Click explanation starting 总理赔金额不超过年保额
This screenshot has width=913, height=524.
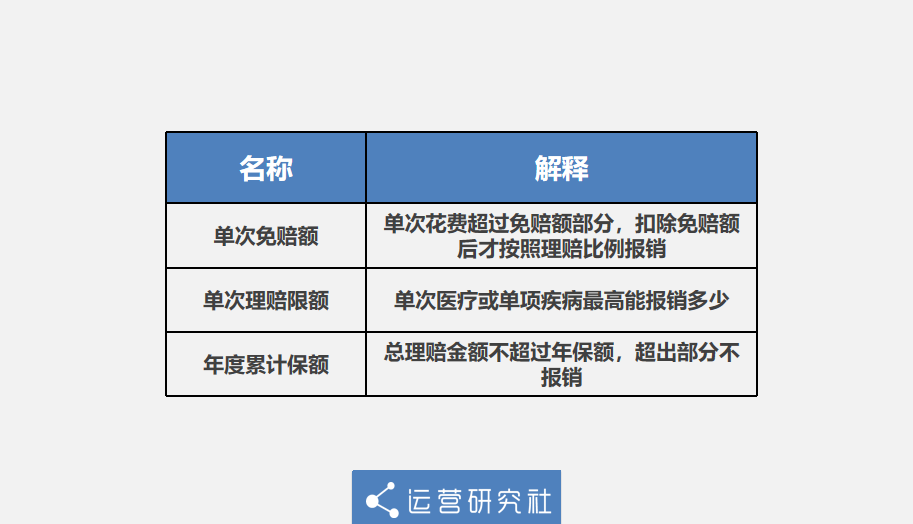561,364
